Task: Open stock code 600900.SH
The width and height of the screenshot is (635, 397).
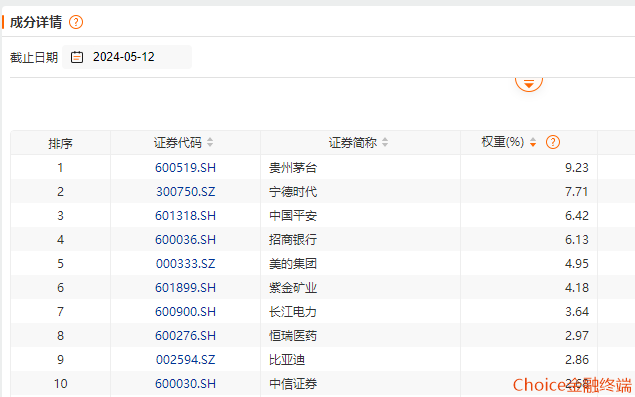Action: (185, 312)
